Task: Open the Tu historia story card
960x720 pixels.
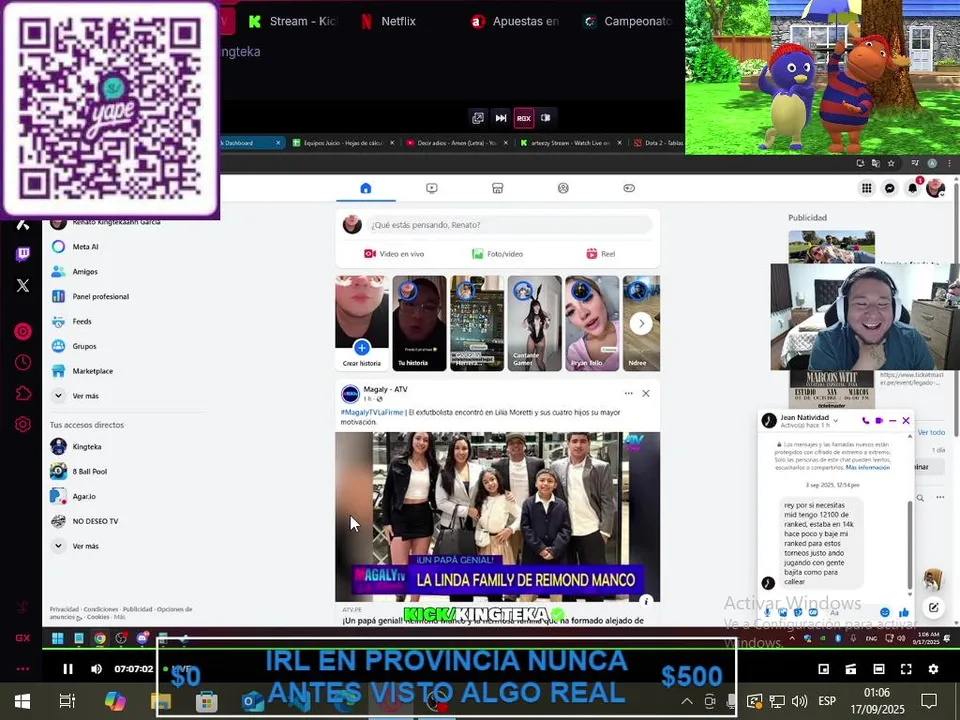Action: coord(419,323)
